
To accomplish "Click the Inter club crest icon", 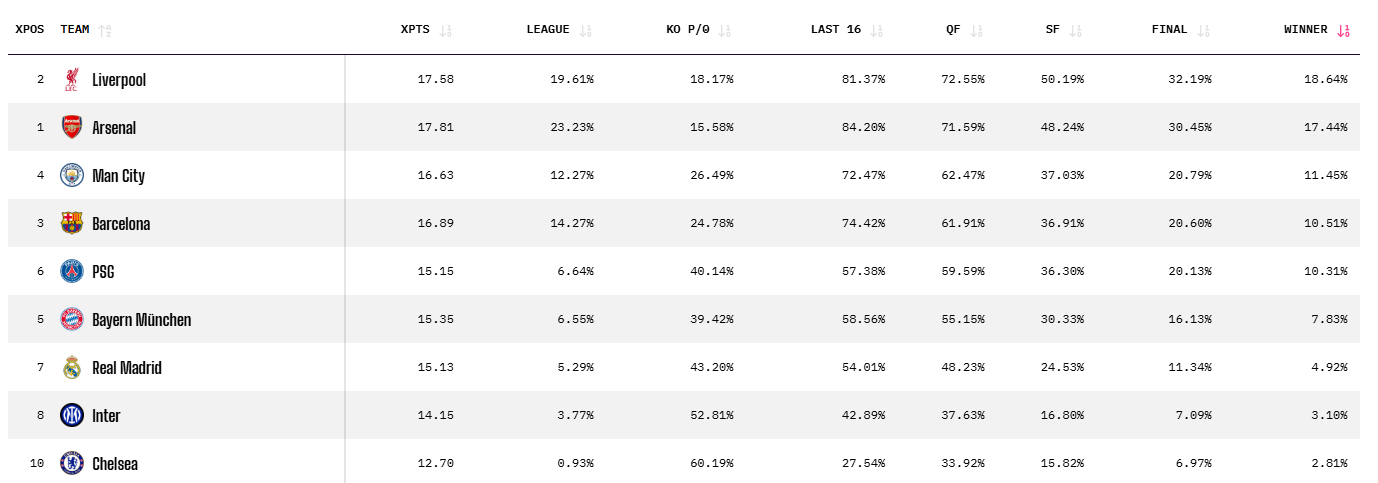I will pos(71,415).
